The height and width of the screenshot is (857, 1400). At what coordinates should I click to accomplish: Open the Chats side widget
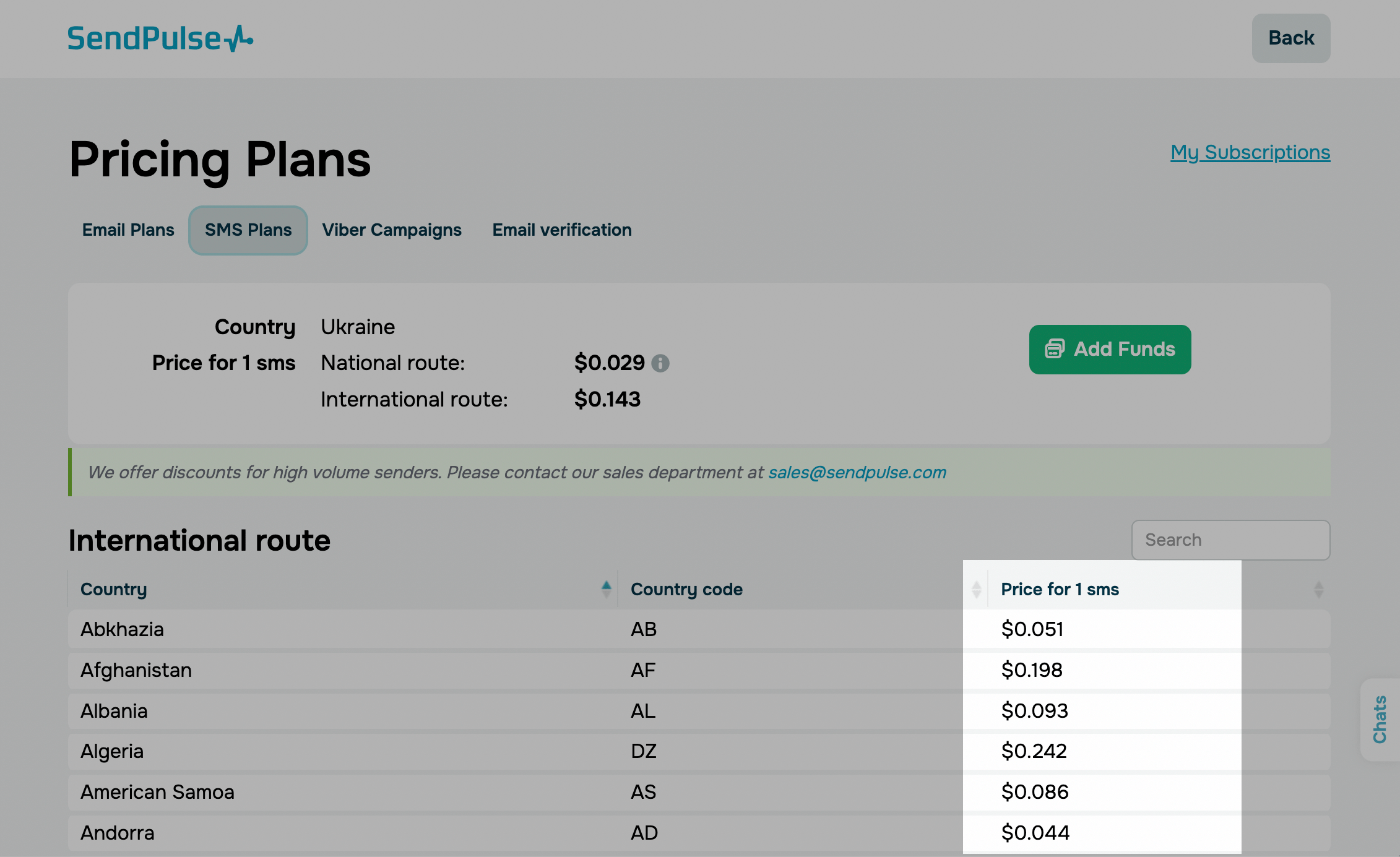pyautogui.click(x=1380, y=719)
